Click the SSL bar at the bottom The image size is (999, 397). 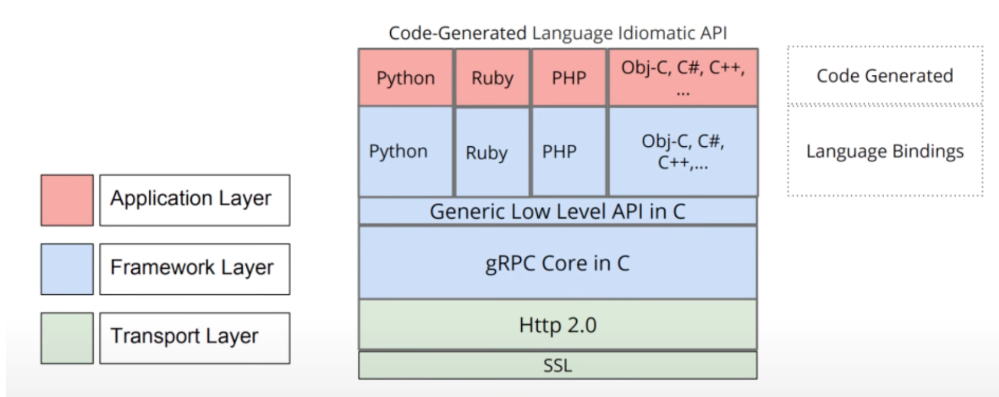(557, 366)
